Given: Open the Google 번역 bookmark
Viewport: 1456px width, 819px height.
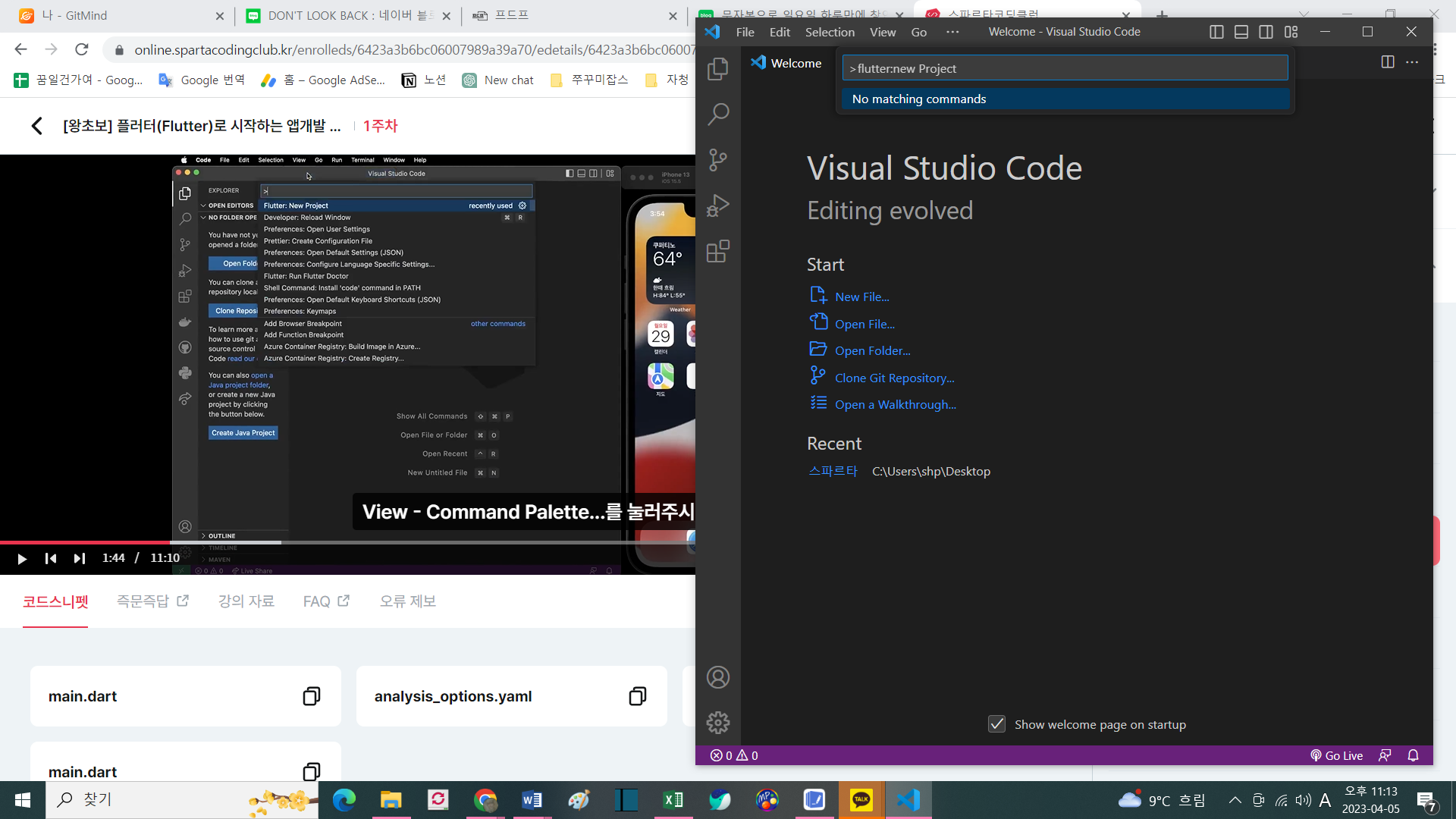Looking at the screenshot, I should tap(202, 80).
